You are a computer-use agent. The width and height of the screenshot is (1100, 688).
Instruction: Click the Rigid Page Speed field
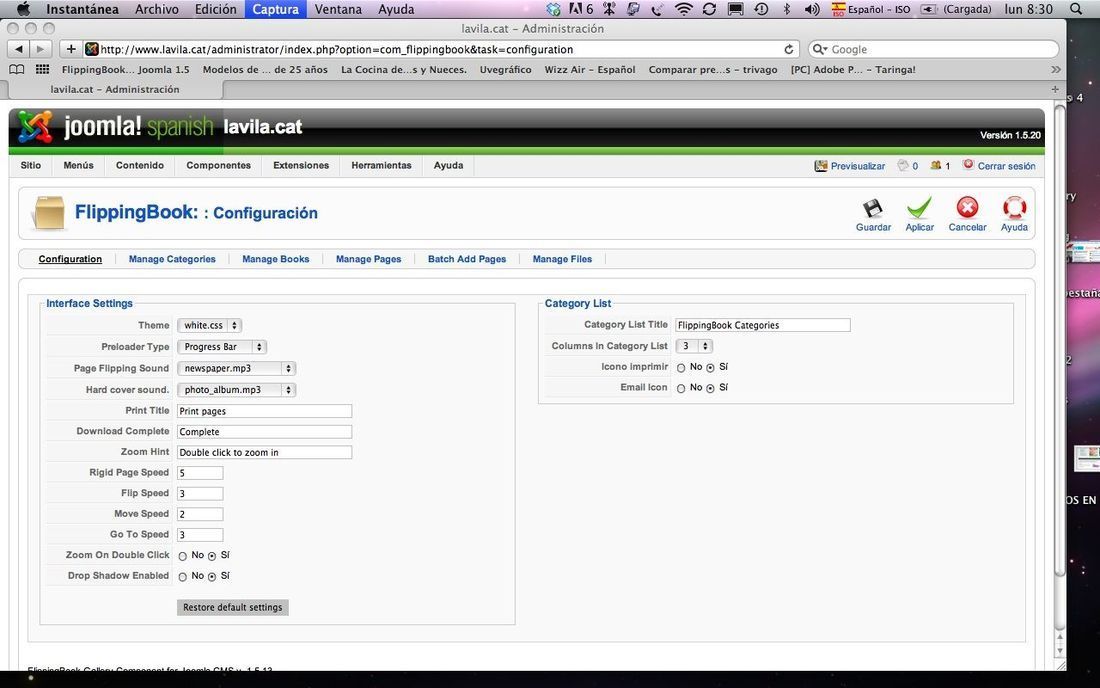[200, 473]
